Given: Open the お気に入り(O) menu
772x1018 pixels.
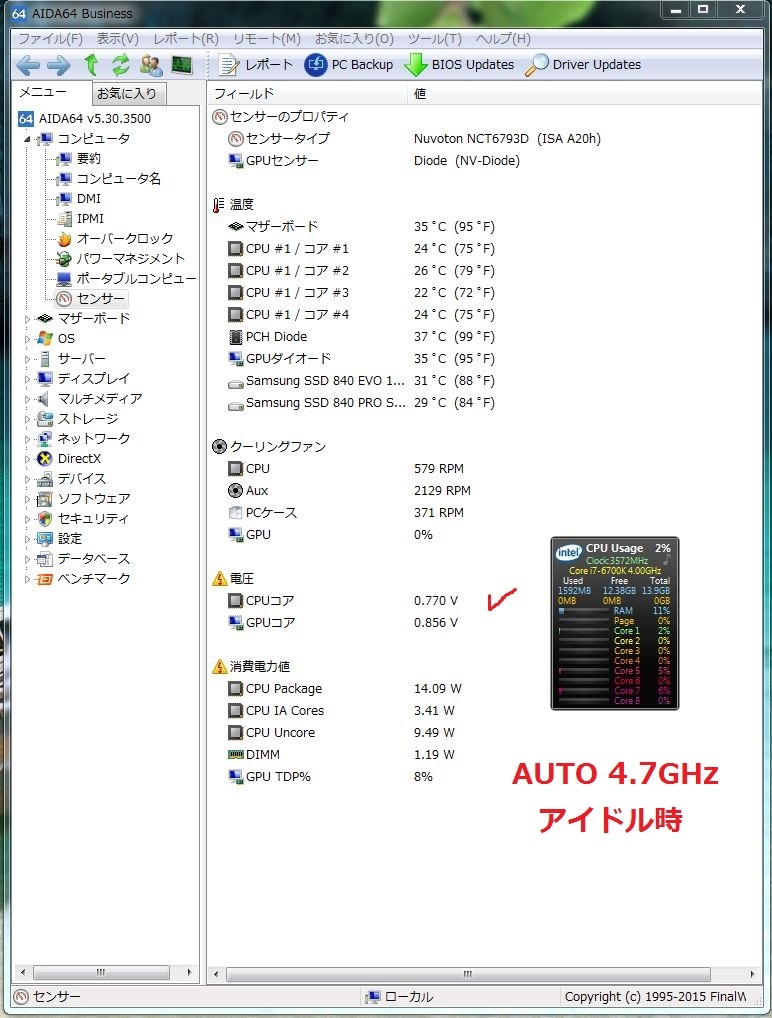Looking at the screenshot, I should pos(354,39).
